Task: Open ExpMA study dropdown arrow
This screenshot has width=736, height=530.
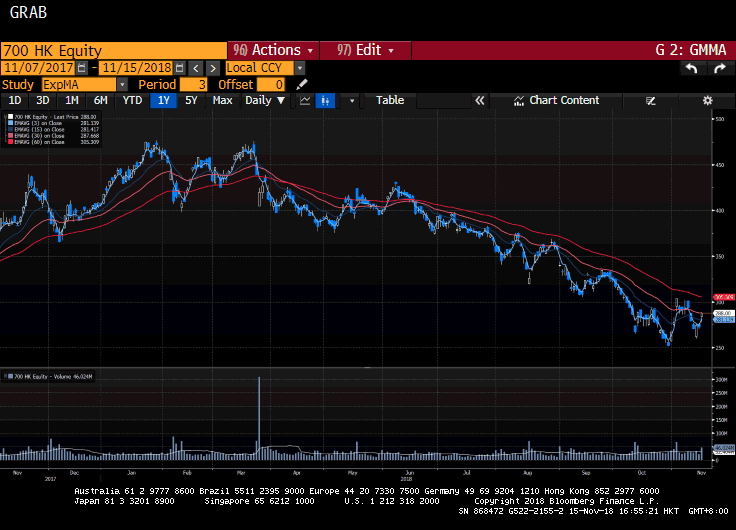Action: click(x=122, y=84)
